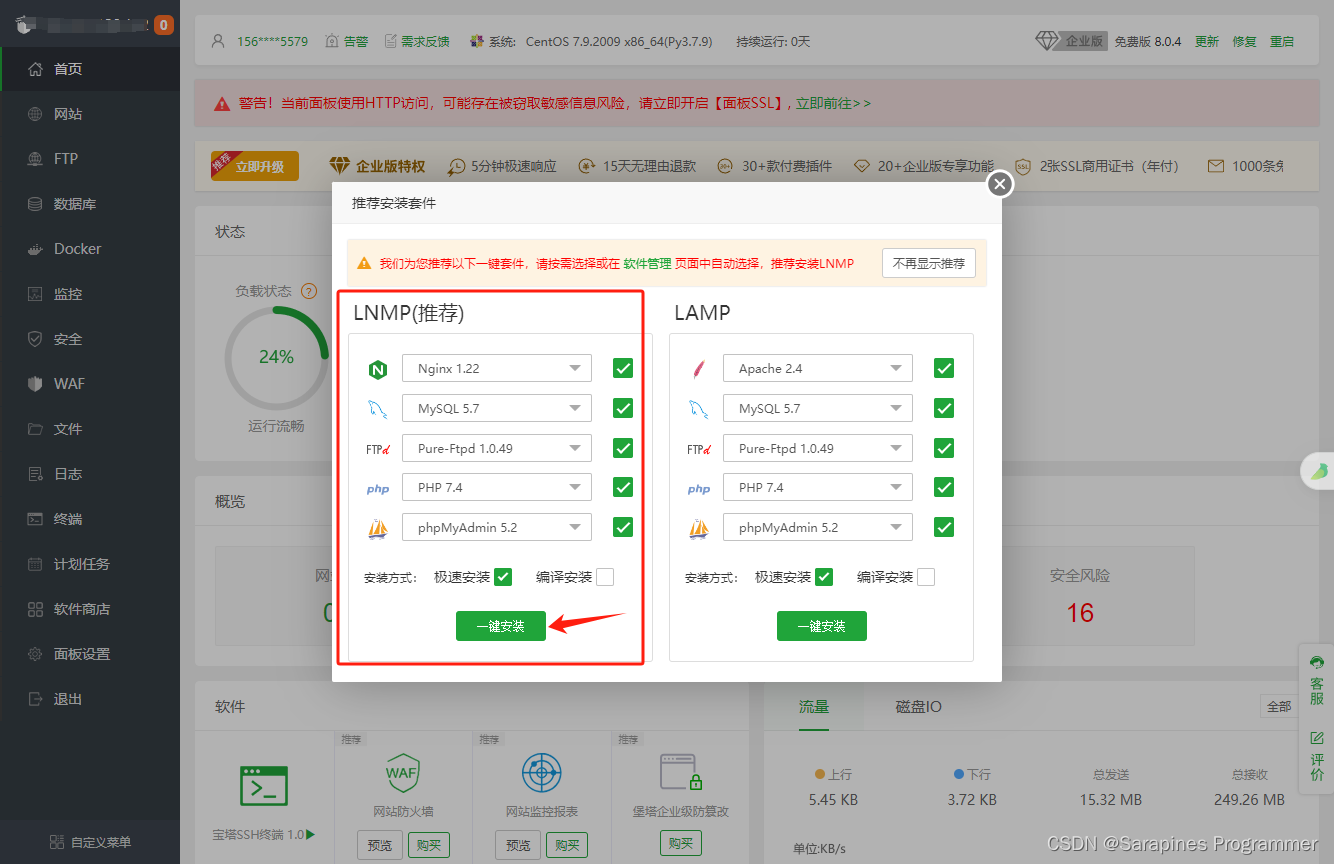Uncheck the Nginx 1.22 checkbox in LNMP
Viewport: 1334px width, 864px height.
(623, 369)
